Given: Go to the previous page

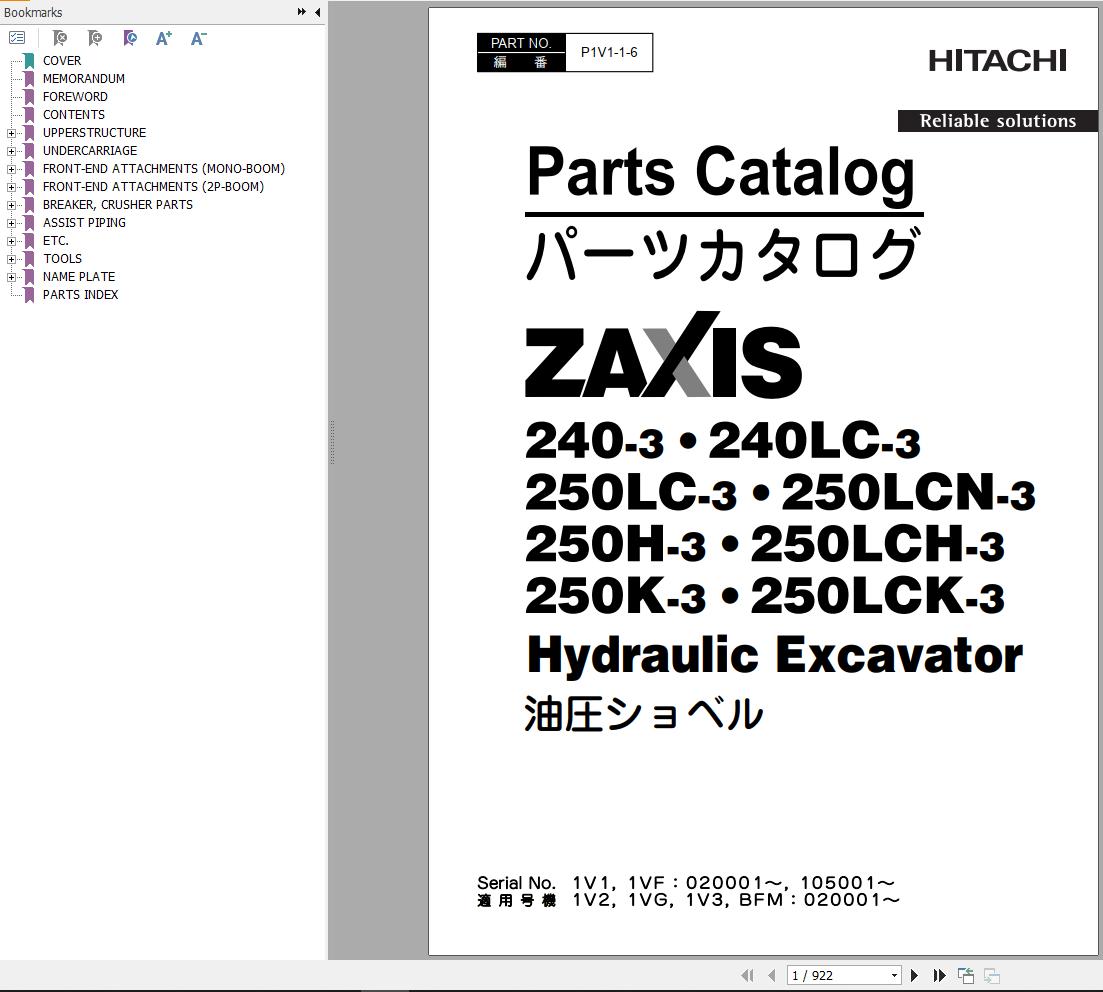Looking at the screenshot, I should [772, 975].
